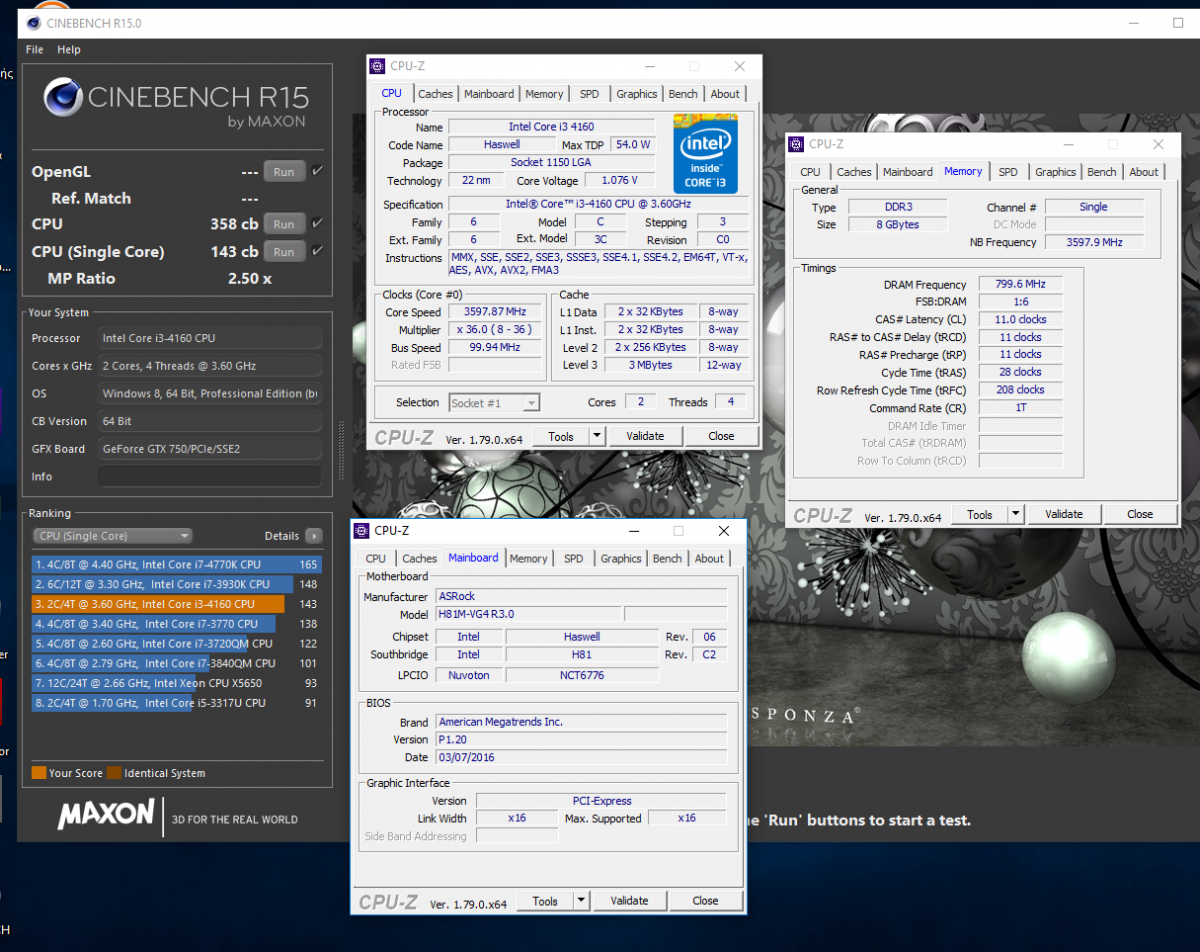Click the DRAM Frequency value "799.6 MHz"
Viewport: 1200px width, 952px height.
1020,285
